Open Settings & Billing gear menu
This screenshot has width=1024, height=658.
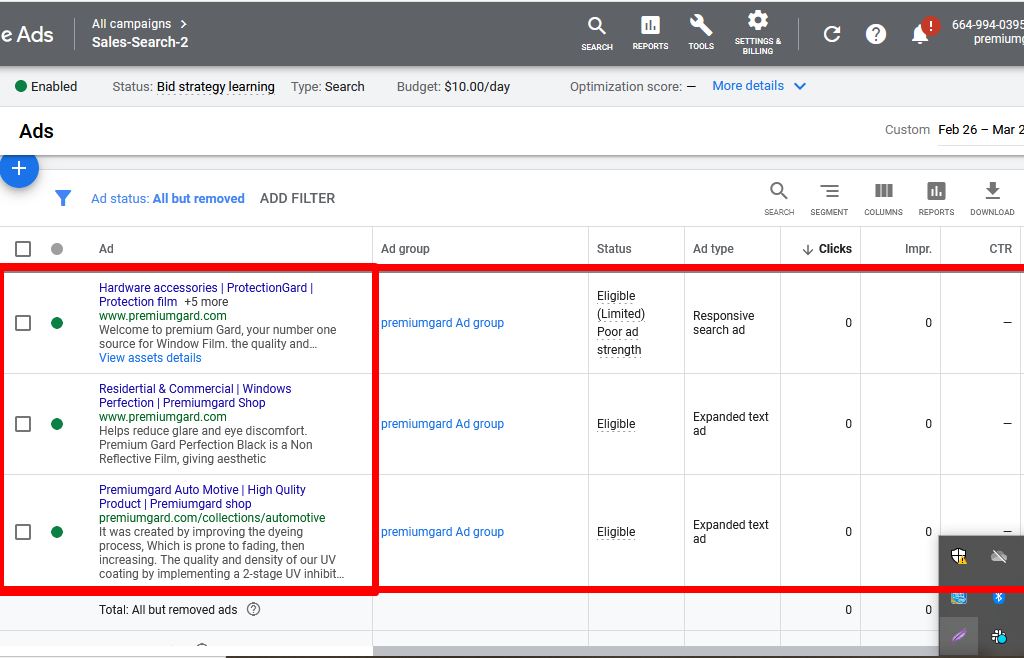pos(758,33)
